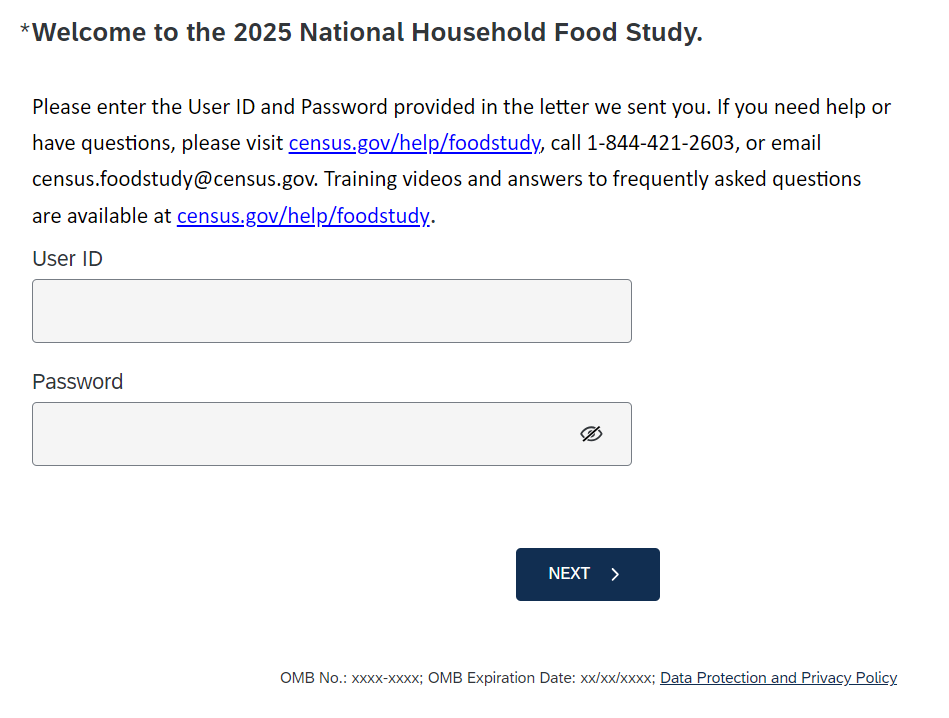Toggle password visibility with the eye icon

(x=591, y=434)
